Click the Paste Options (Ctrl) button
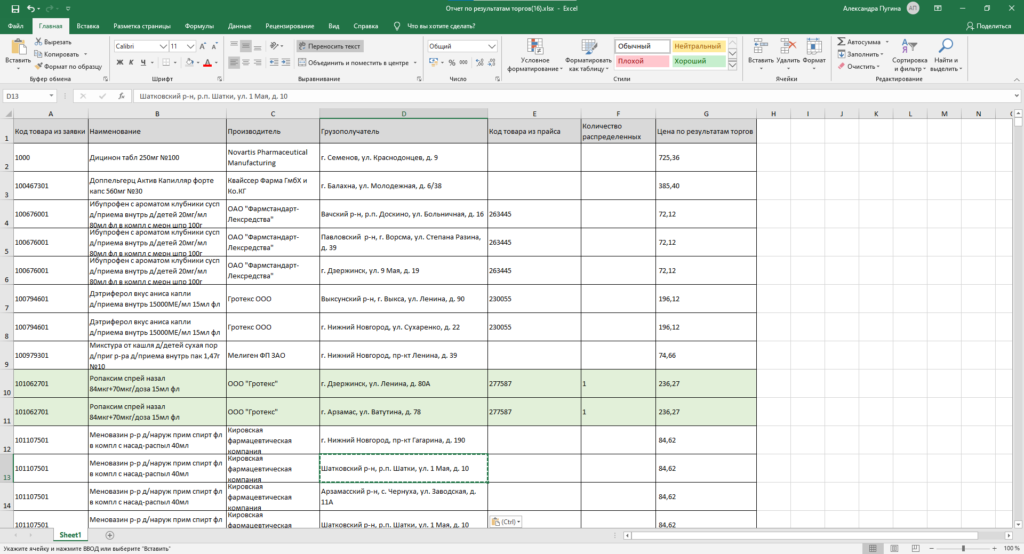The image size is (1024, 554). click(507, 521)
